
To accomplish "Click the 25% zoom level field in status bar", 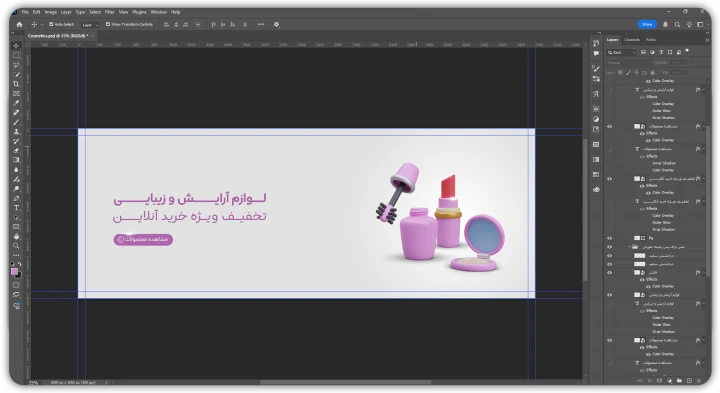I will click(34, 382).
